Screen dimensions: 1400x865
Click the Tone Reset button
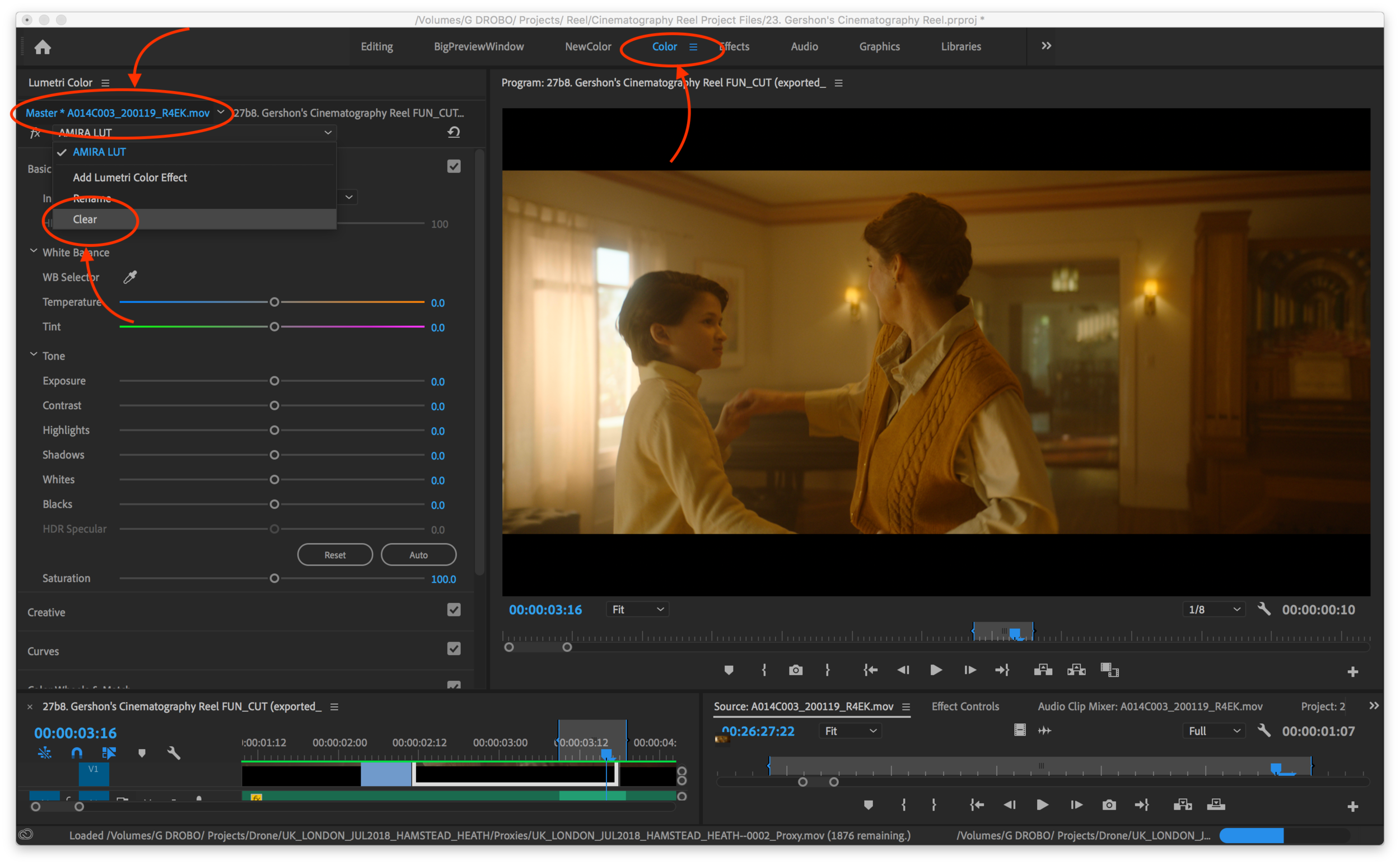point(335,555)
